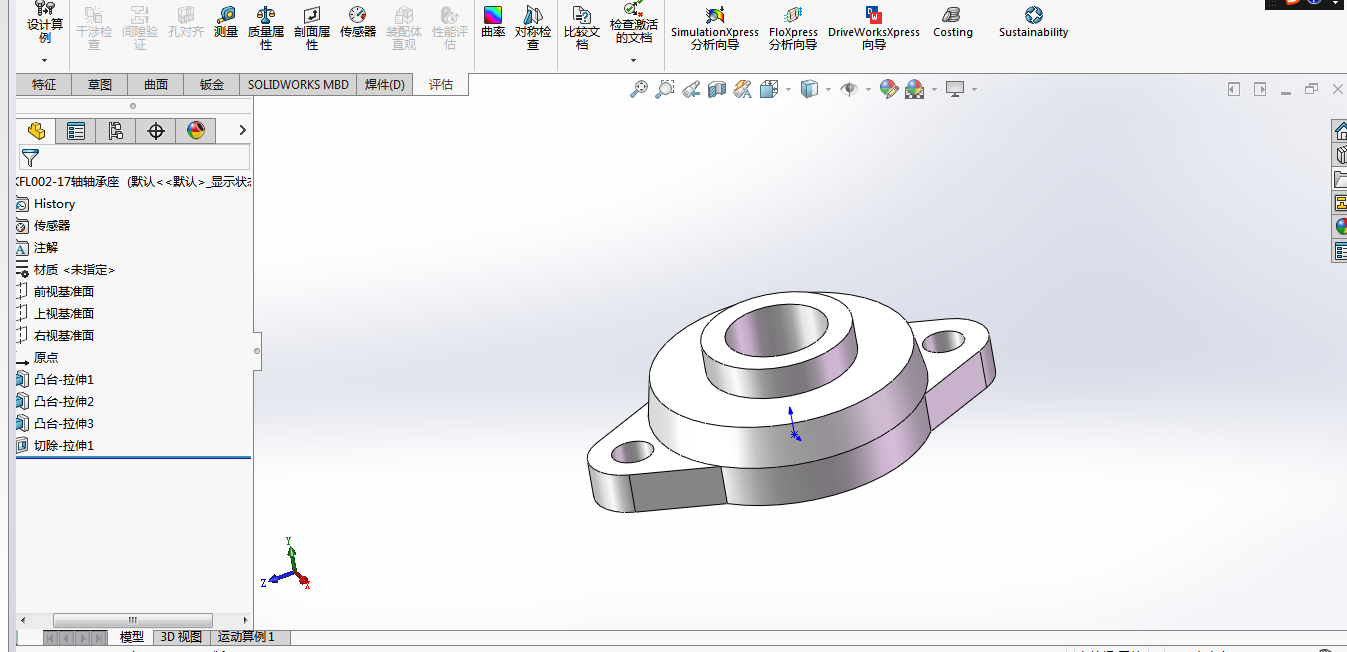Open the DisplayManager tab in side panel
This screenshot has height=652, width=1347.
pyautogui.click(x=196, y=131)
